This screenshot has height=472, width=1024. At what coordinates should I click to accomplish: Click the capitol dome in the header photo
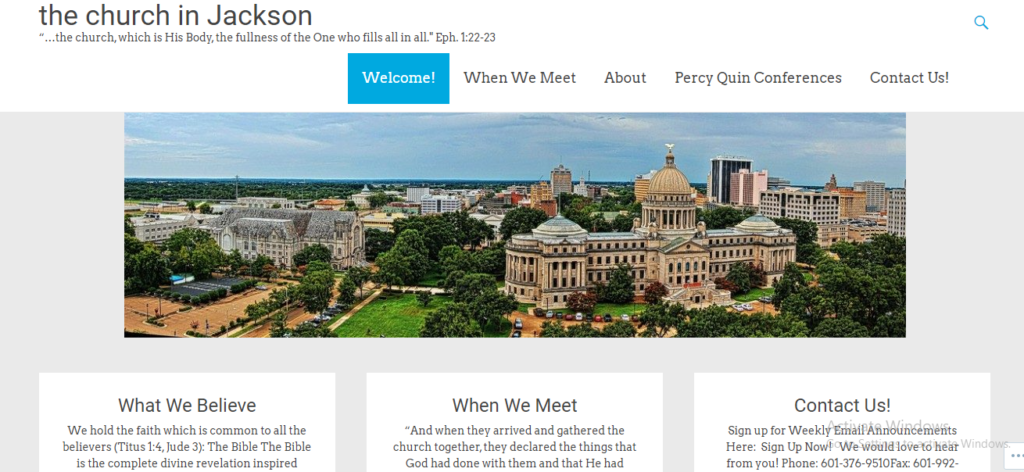click(669, 173)
